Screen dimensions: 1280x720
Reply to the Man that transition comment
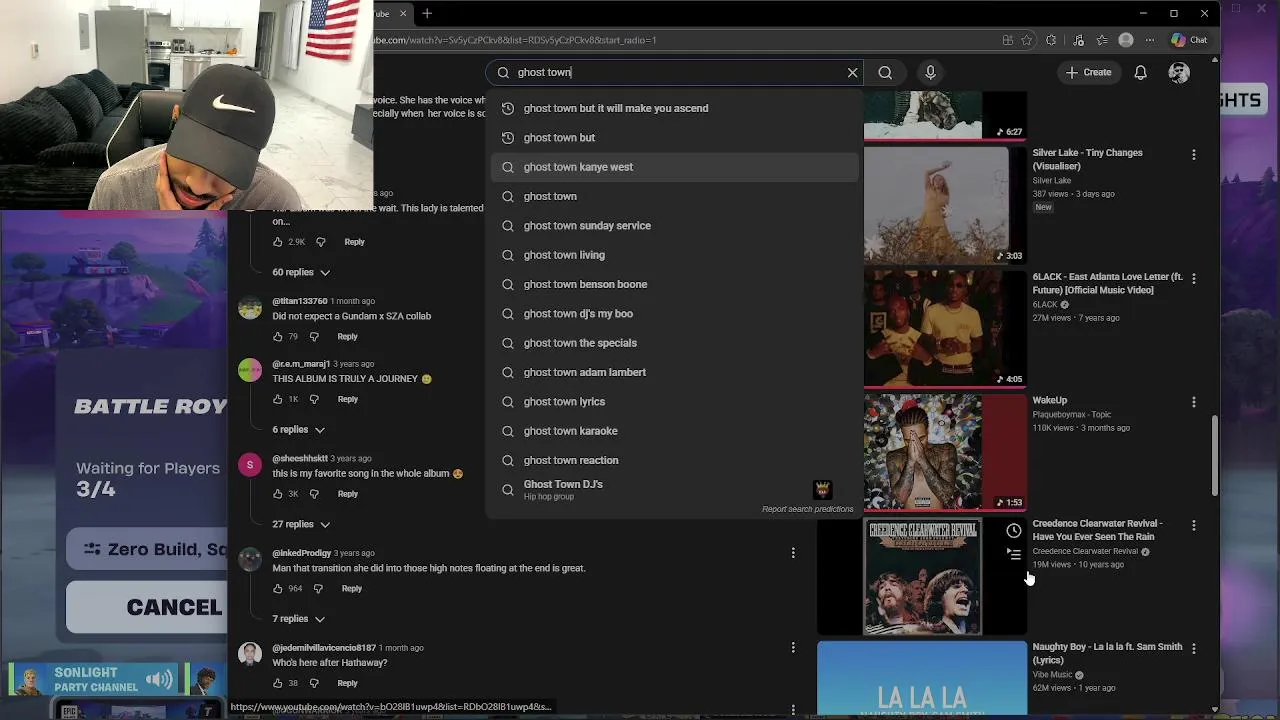[x=351, y=588]
